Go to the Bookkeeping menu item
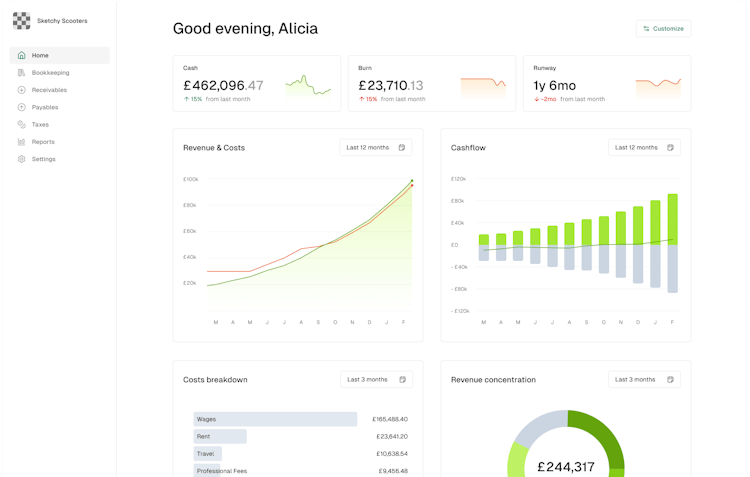The height and width of the screenshot is (477, 750). [50, 73]
